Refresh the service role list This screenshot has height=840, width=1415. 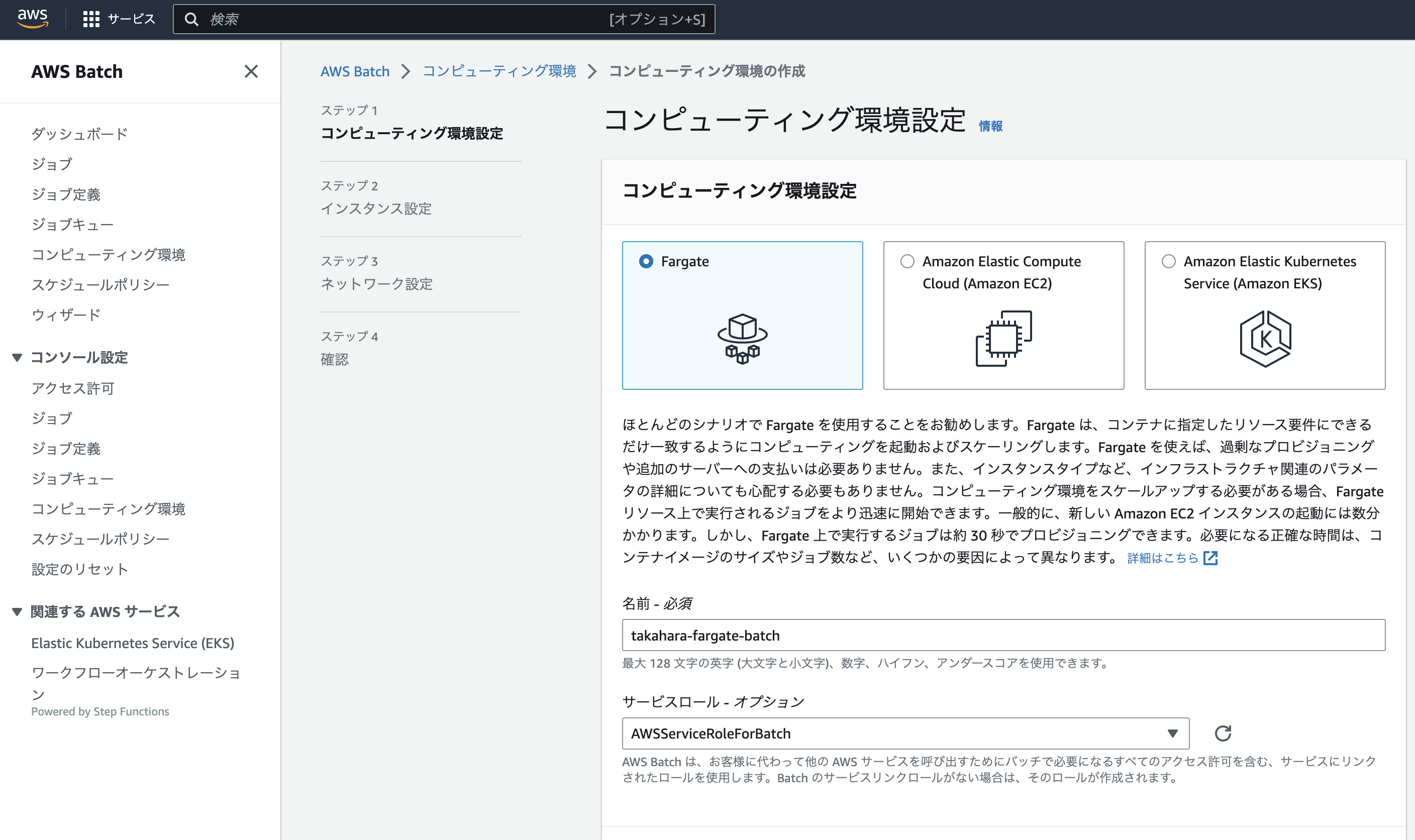pos(1223,733)
